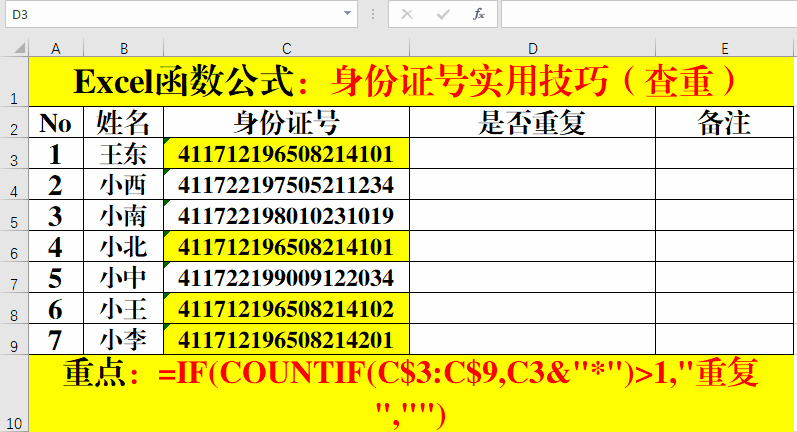The image size is (797, 432).
Task: Select ID cell in 王东's row
Action: tap(287, 153)
